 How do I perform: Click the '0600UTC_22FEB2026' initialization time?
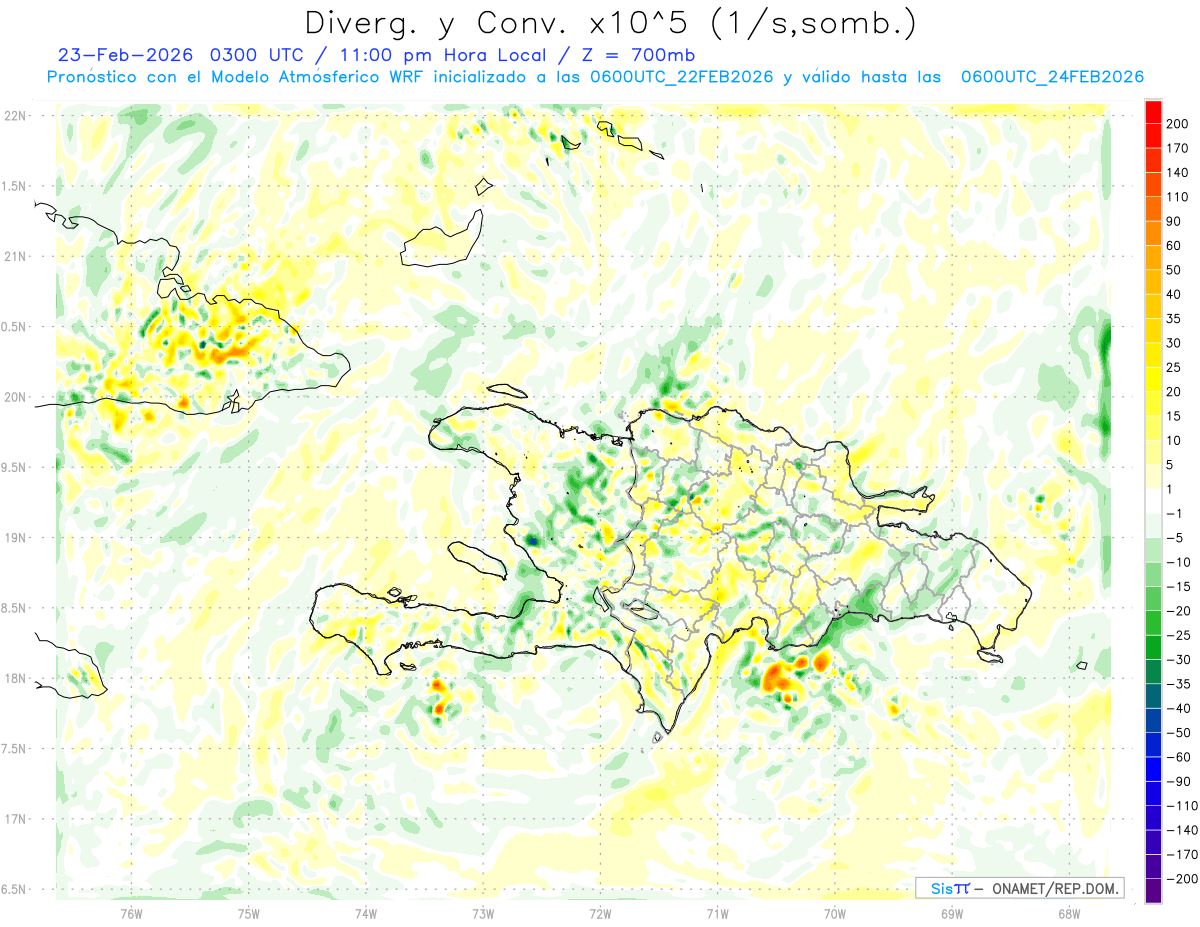tap(680, 77)
